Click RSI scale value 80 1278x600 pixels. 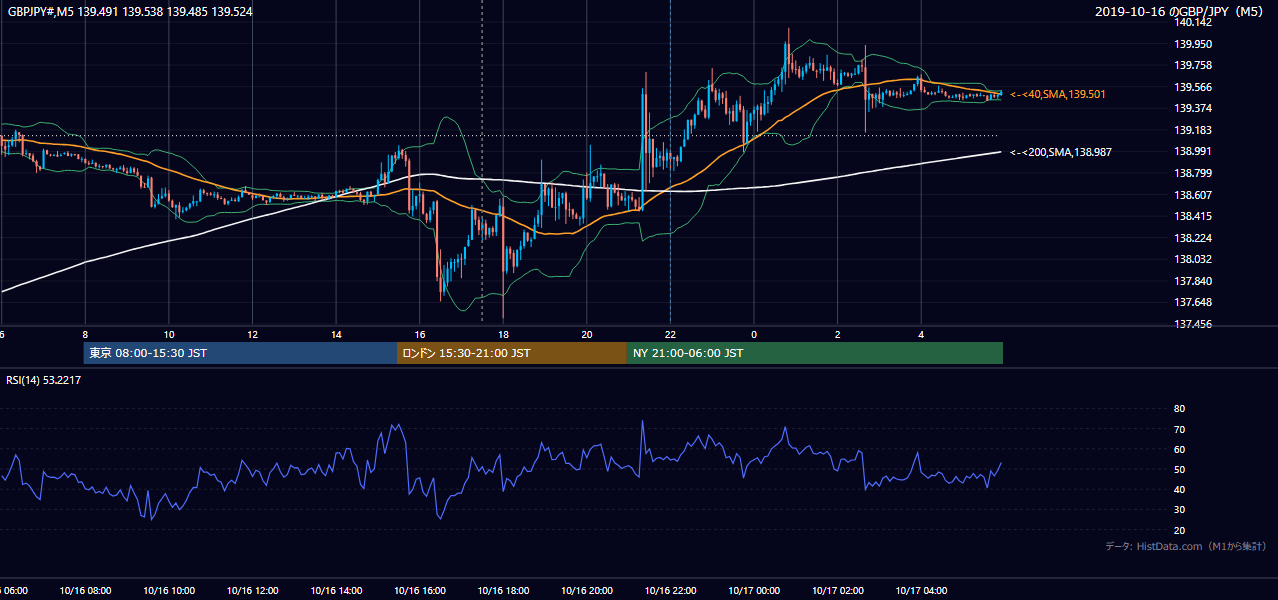[1179, 409]
